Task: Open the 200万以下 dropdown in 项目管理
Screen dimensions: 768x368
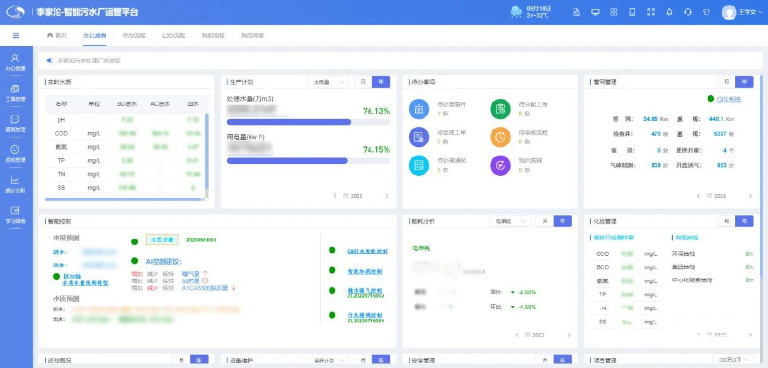Action: 733,360
